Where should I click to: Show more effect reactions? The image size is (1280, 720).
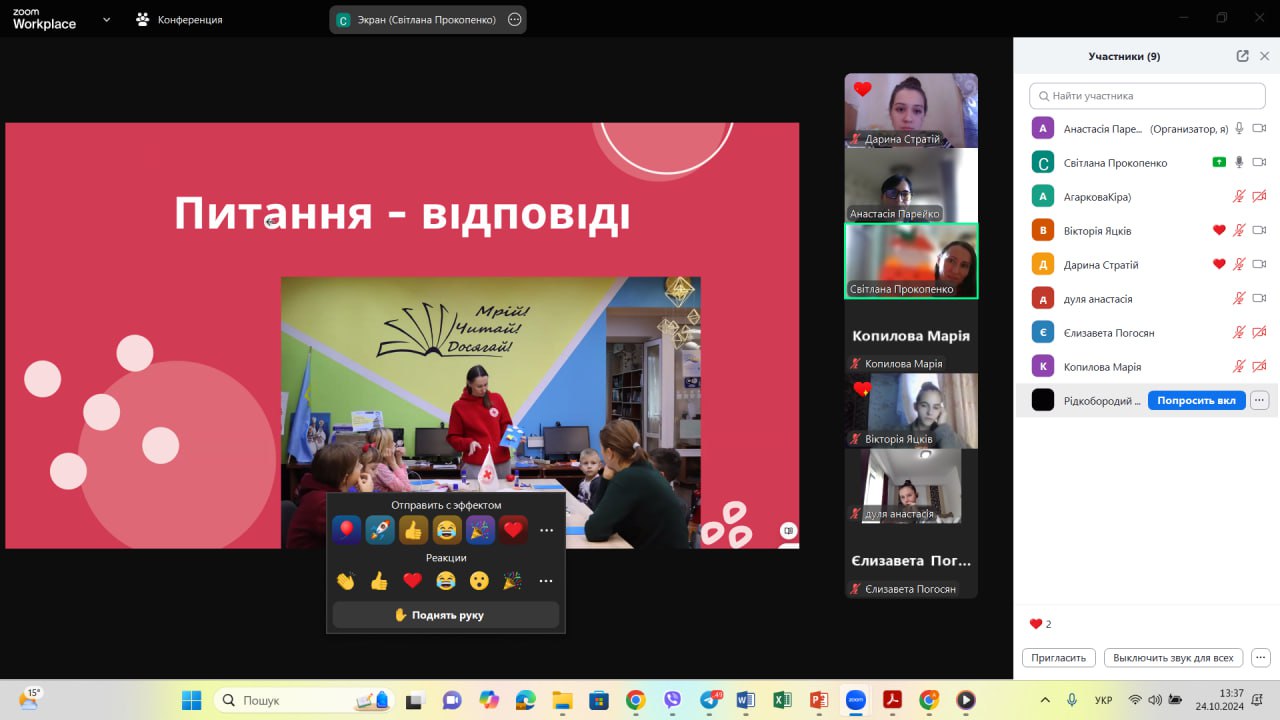pyautogui.click(x=546, y=530)
